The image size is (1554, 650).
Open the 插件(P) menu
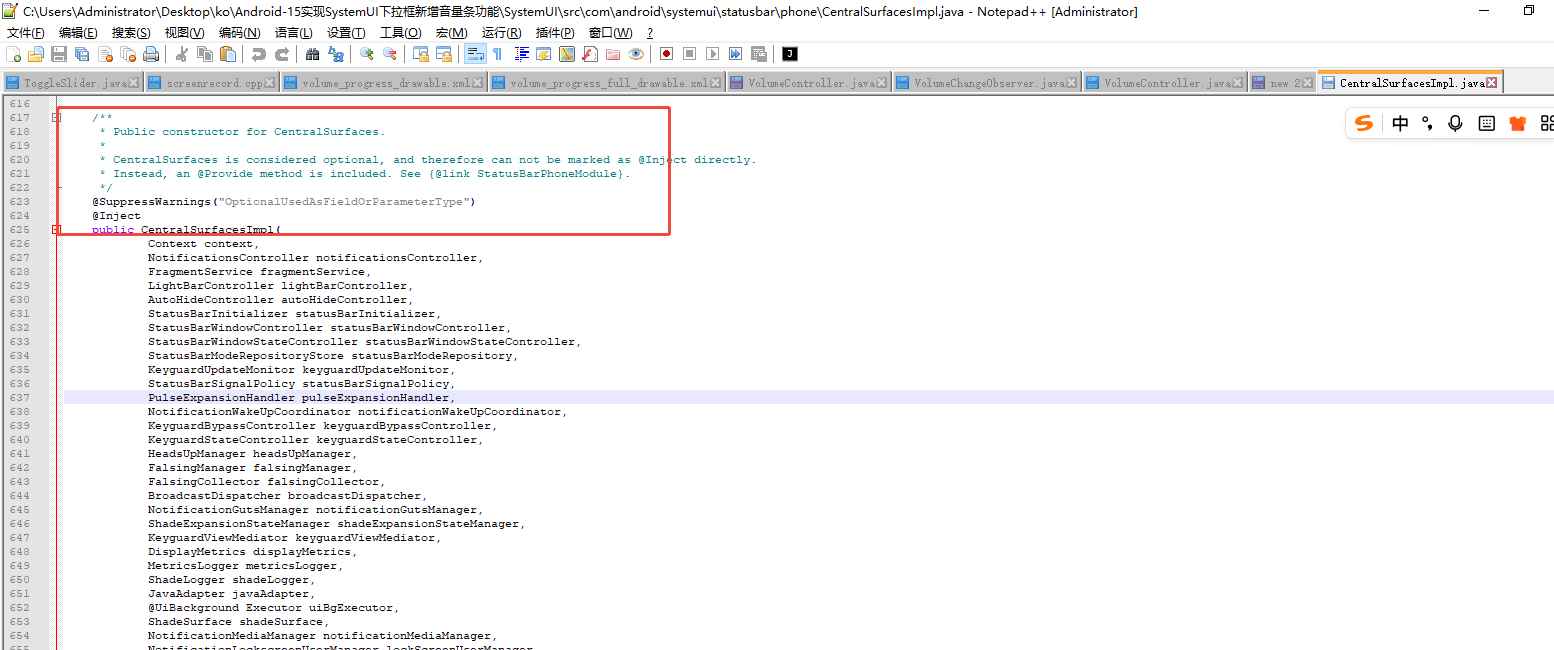pyautogui.click(x=555, y=33)
